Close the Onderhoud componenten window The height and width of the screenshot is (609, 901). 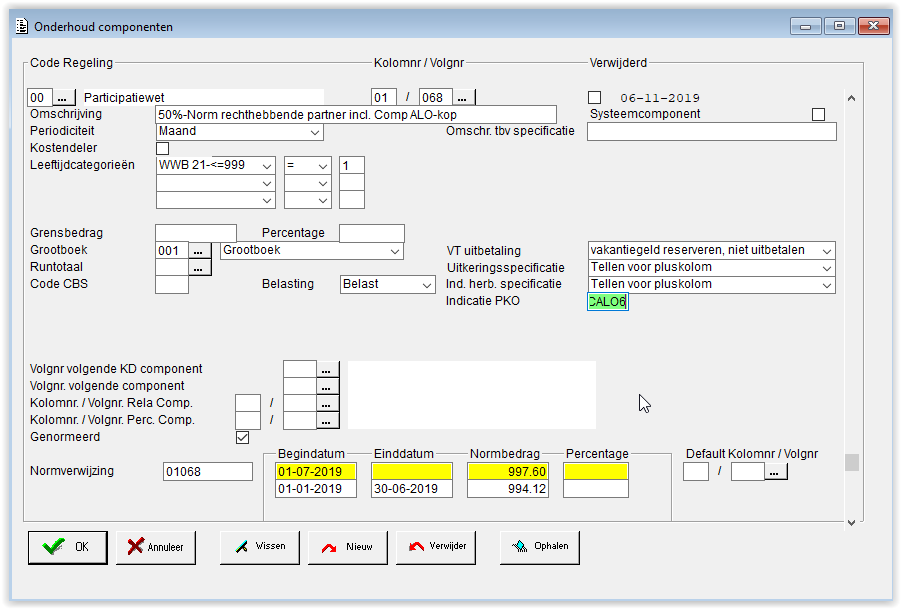[873, 26]
